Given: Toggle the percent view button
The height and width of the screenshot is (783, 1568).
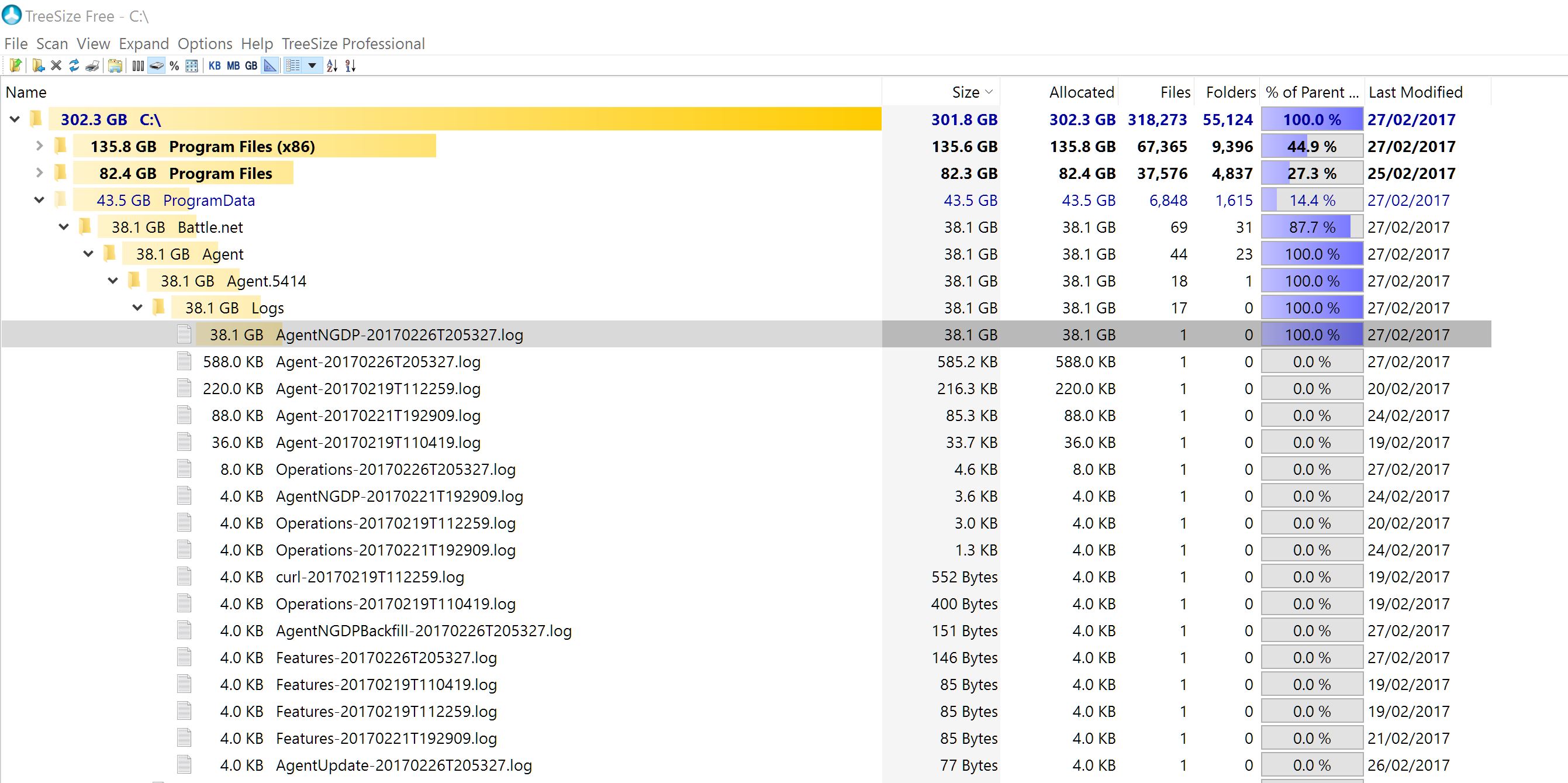Looking at the screenshot, I should tap(174, 65).
